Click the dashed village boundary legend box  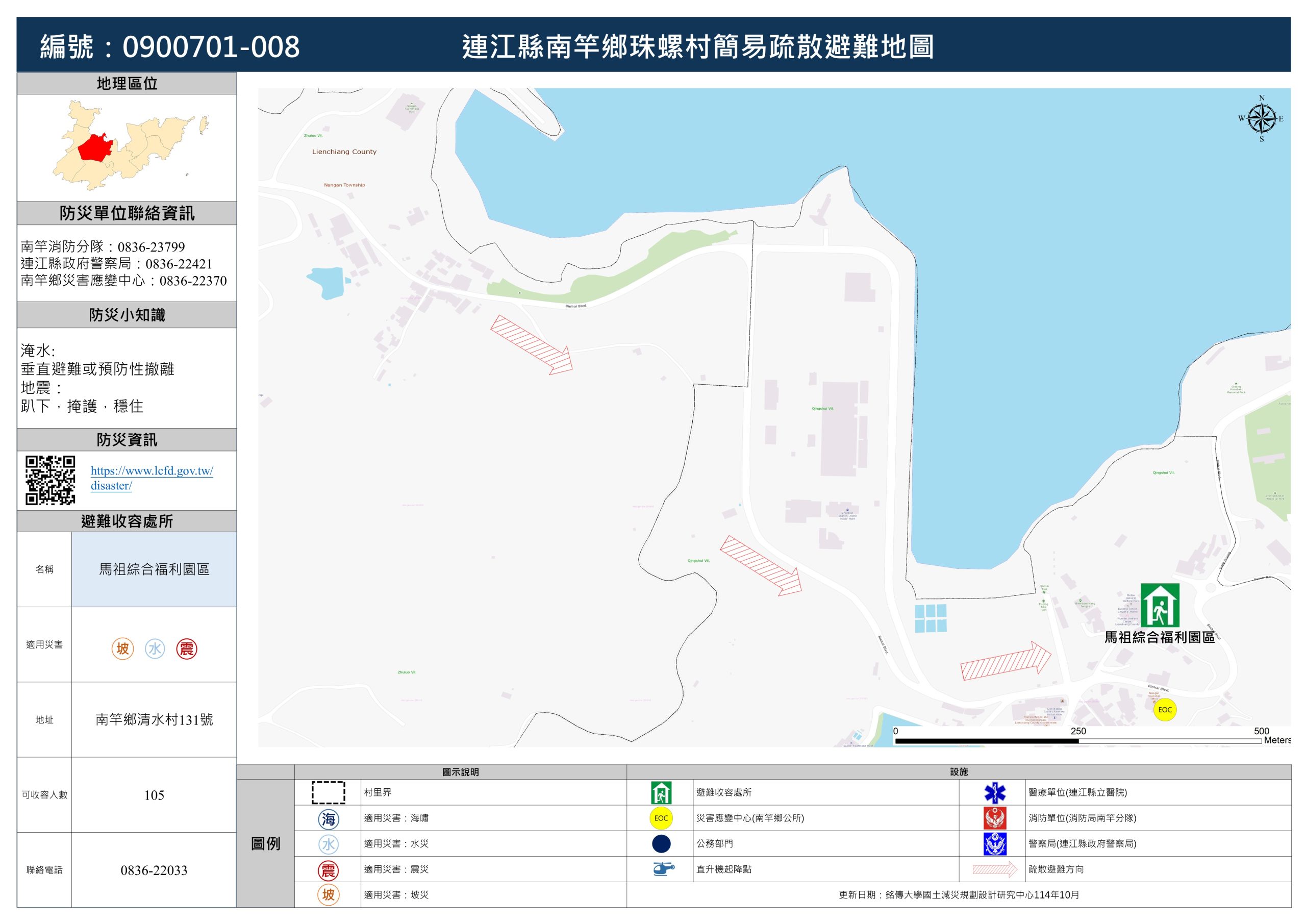pos(328,792)
